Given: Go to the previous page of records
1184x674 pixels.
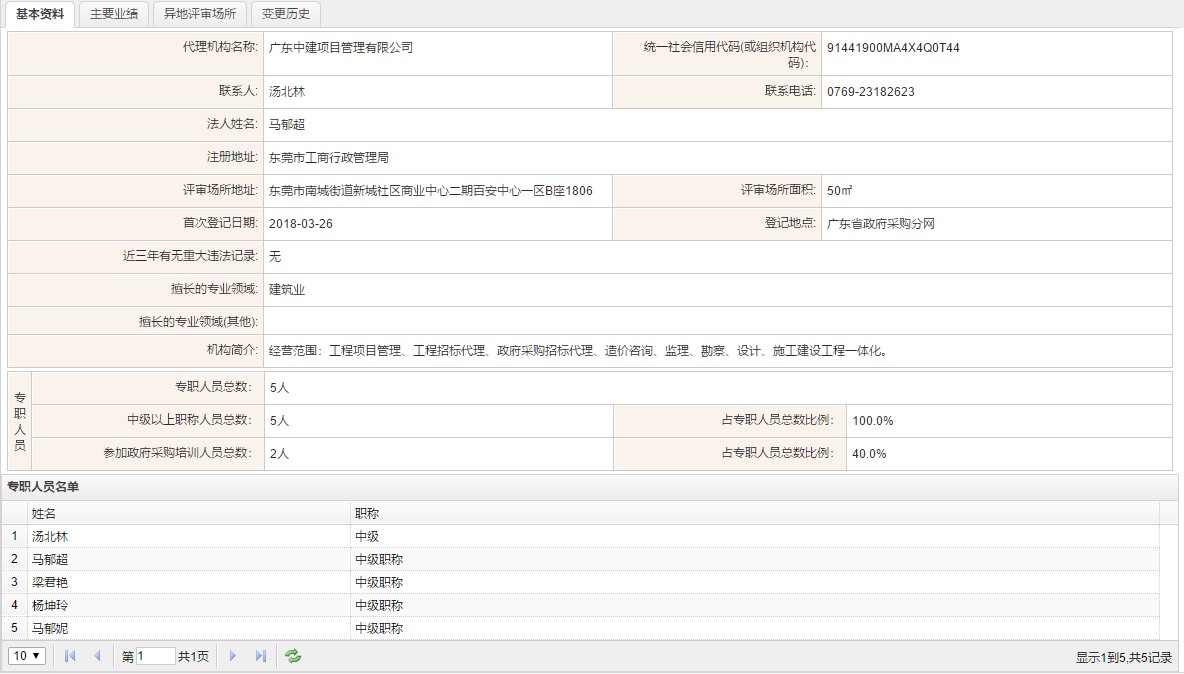Looking at the screenshot, I should [97, 657].
